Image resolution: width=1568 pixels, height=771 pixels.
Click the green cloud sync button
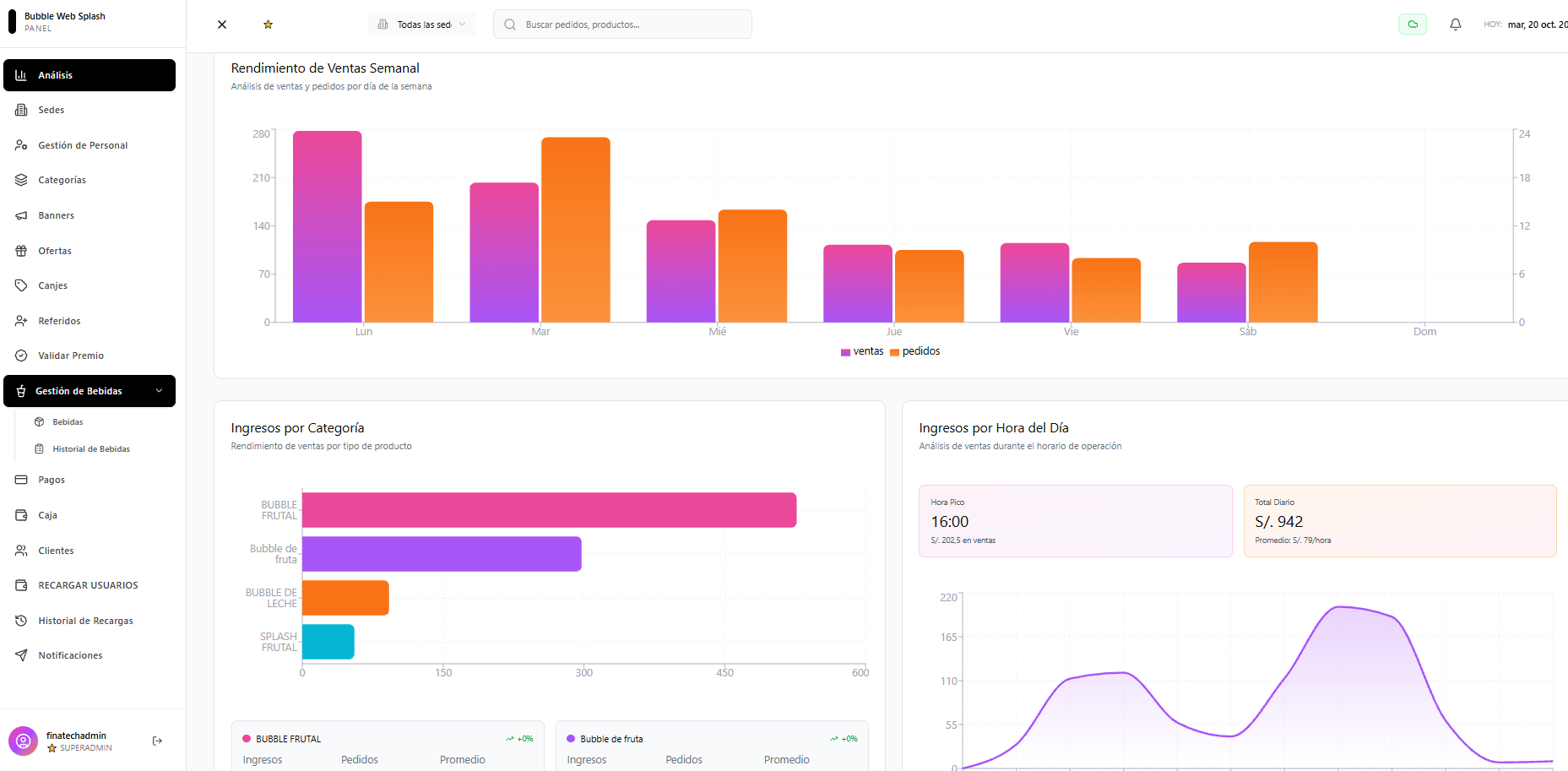tap(1413, 24)
